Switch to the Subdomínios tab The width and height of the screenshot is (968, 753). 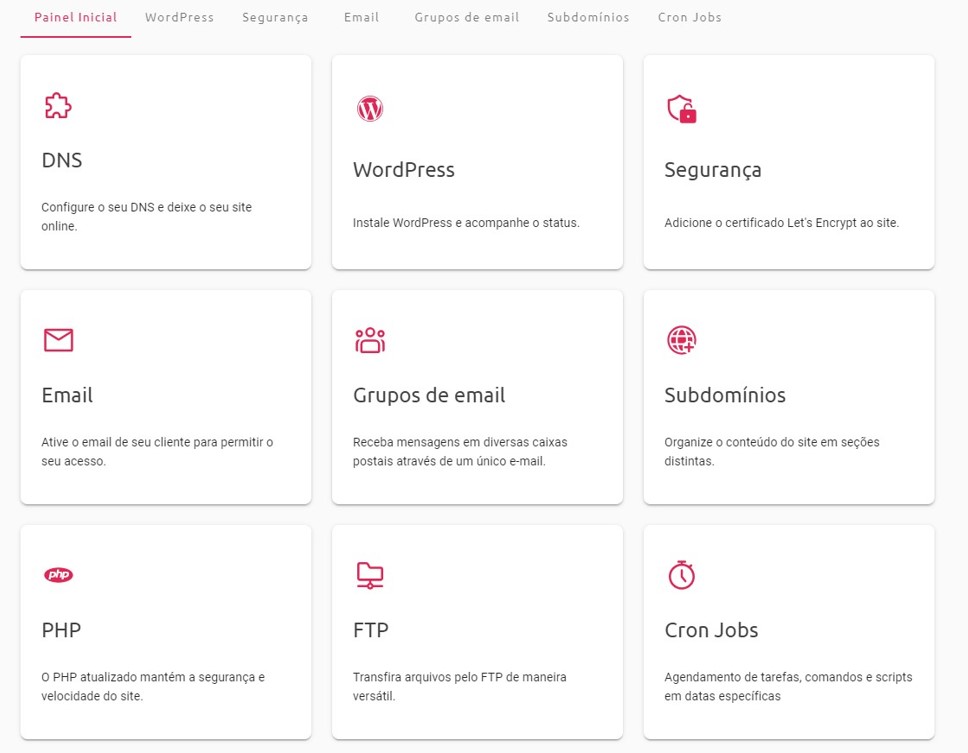(x=588, y=17)
